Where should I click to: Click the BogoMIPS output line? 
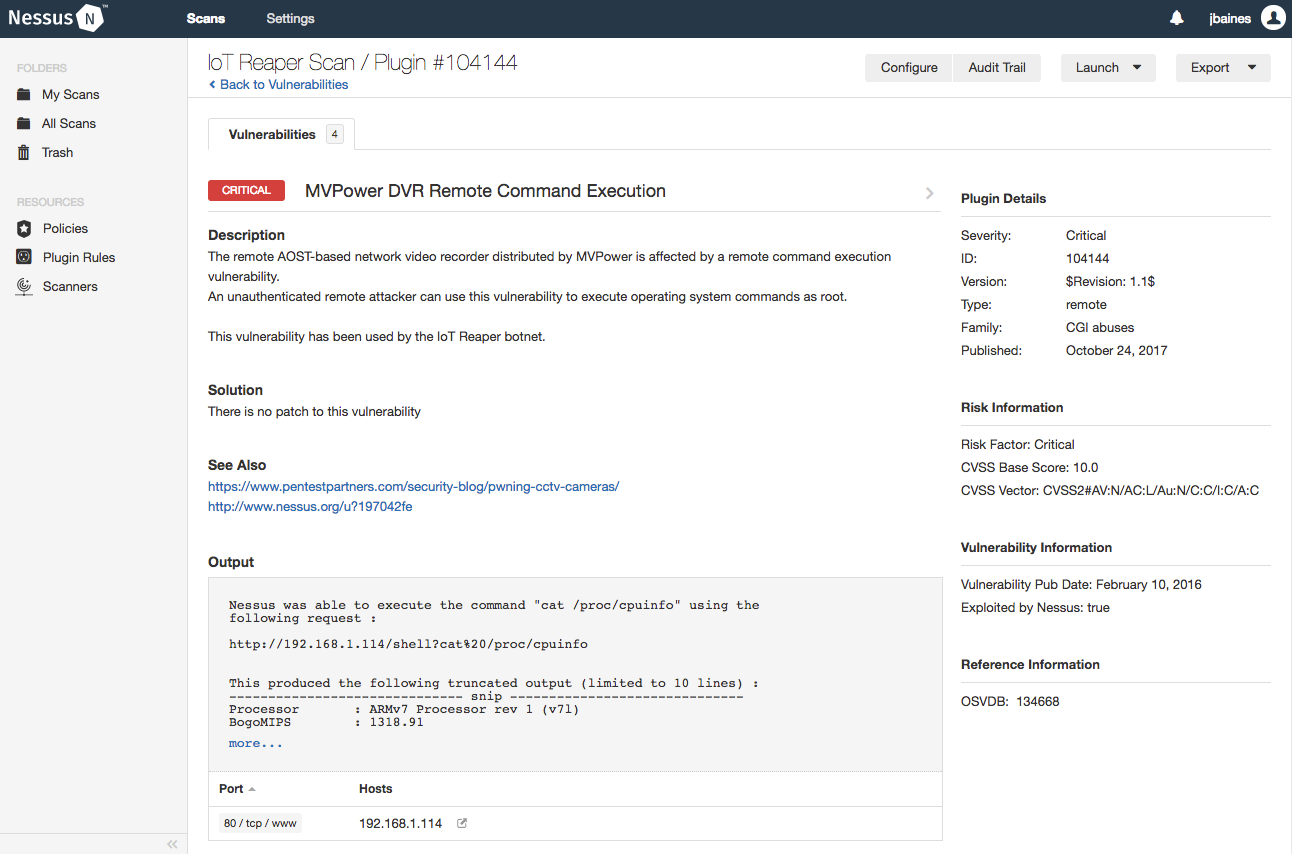click(x=326, y=722)
